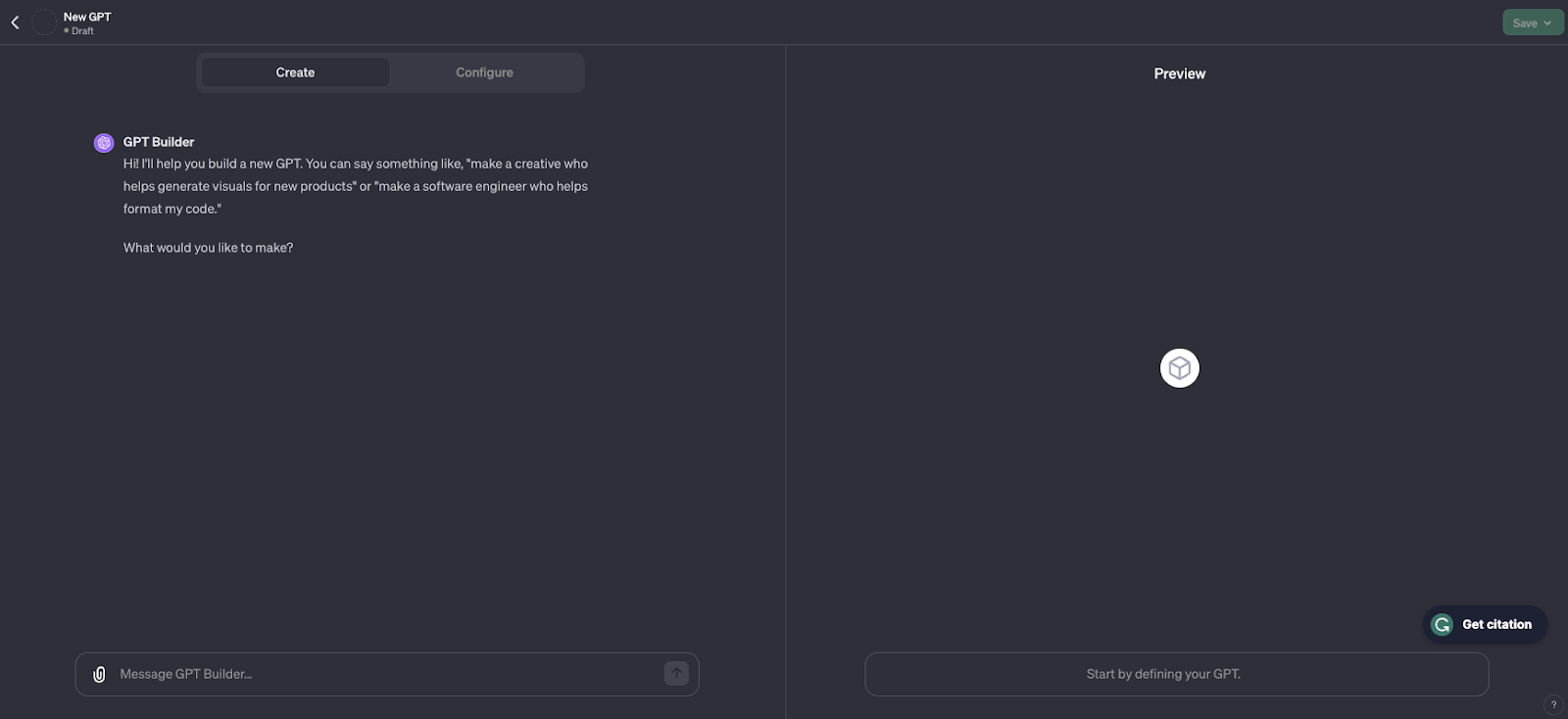Switch to the Create tab
This screenshot has width=1568, height=719.
(x=295, y=72)
